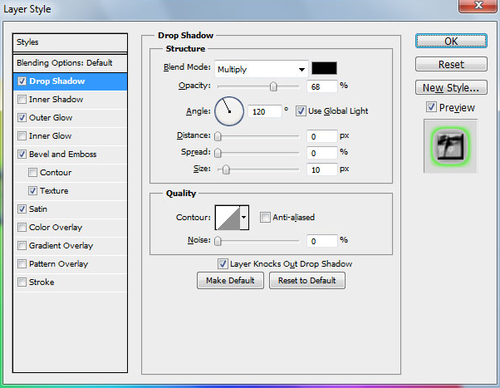This screenshot has height=388, width=500.
Task: Enable the Inner Glow checkbox
Action: (22, 136)
